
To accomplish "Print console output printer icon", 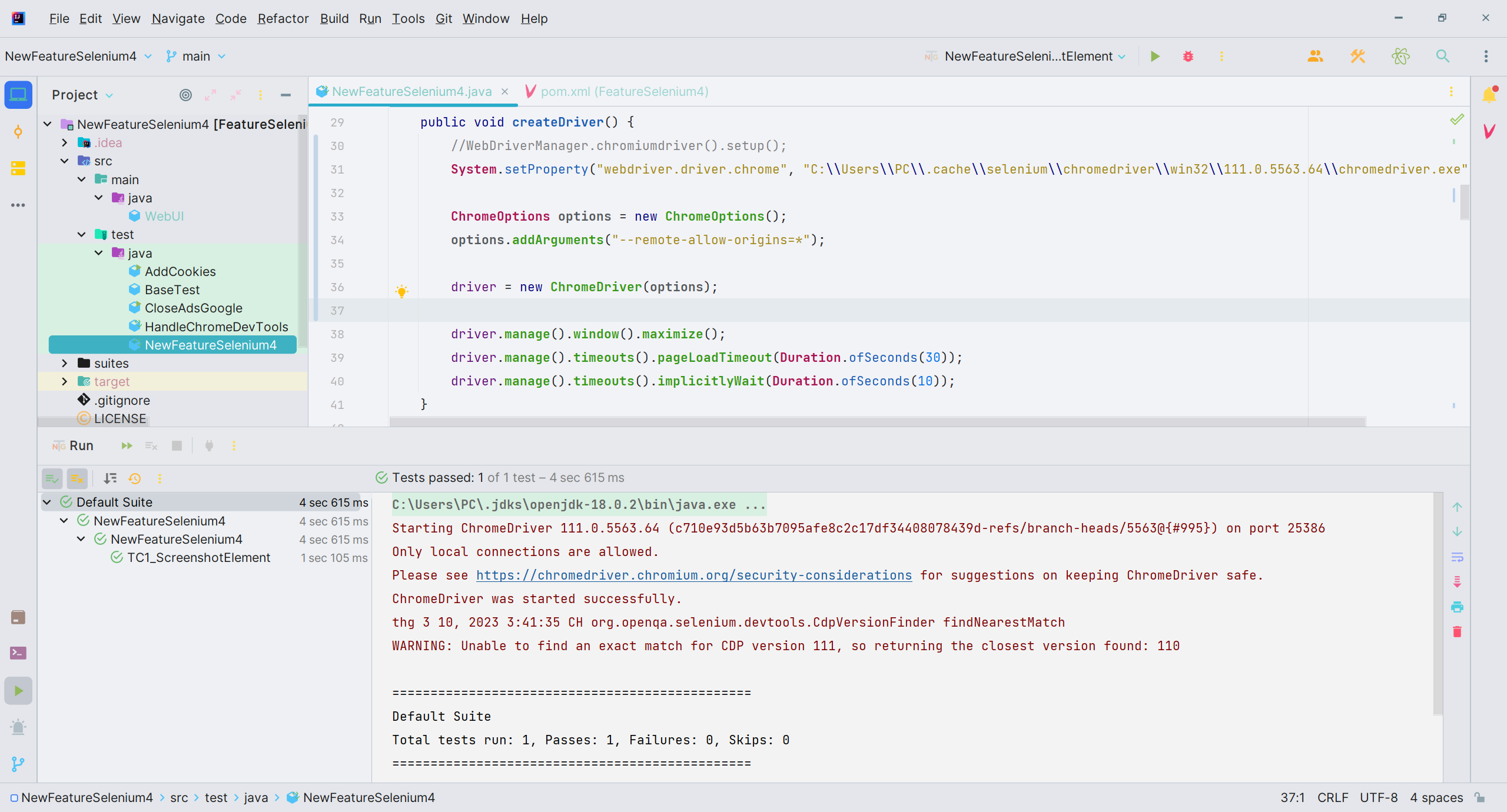I will click(1457, 607).
